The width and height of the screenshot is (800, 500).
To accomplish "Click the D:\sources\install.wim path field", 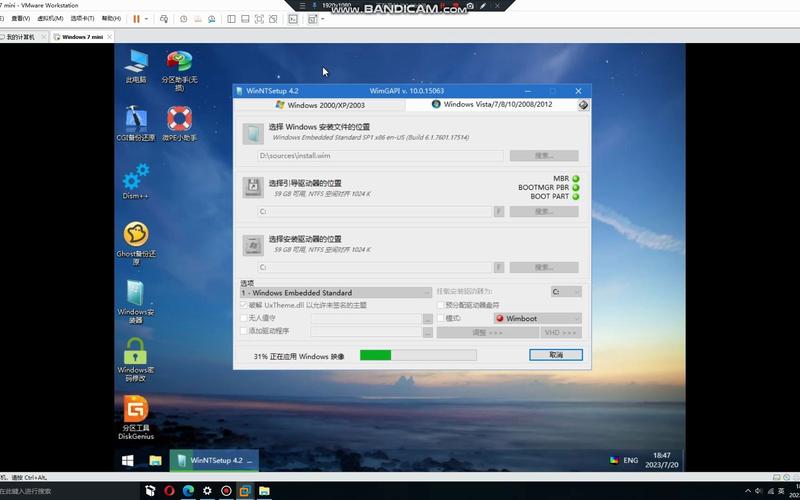I will click(x=380, y=156).
